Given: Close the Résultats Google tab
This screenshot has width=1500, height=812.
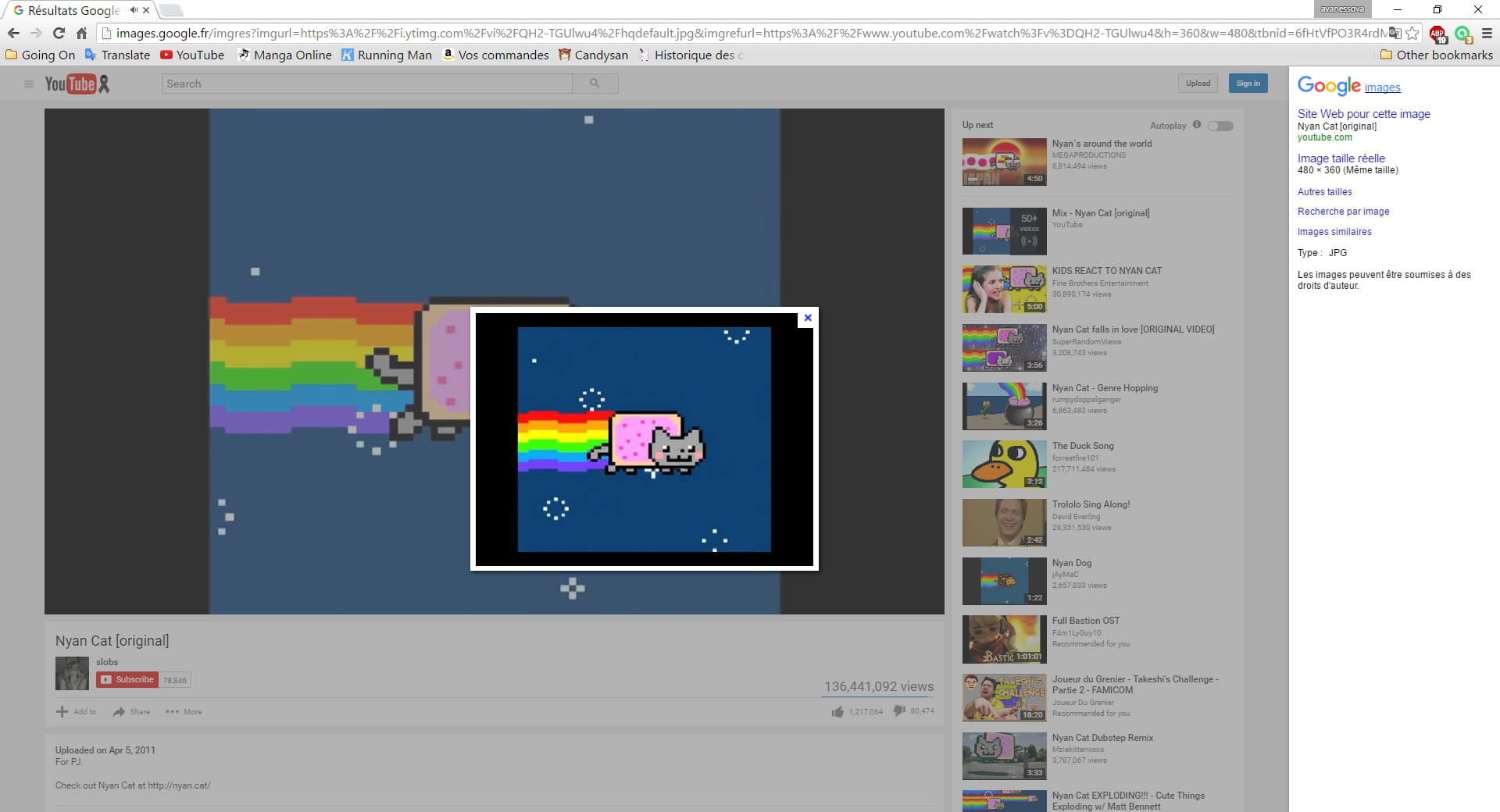Looking at the screenshot, I should coord(146,10).
